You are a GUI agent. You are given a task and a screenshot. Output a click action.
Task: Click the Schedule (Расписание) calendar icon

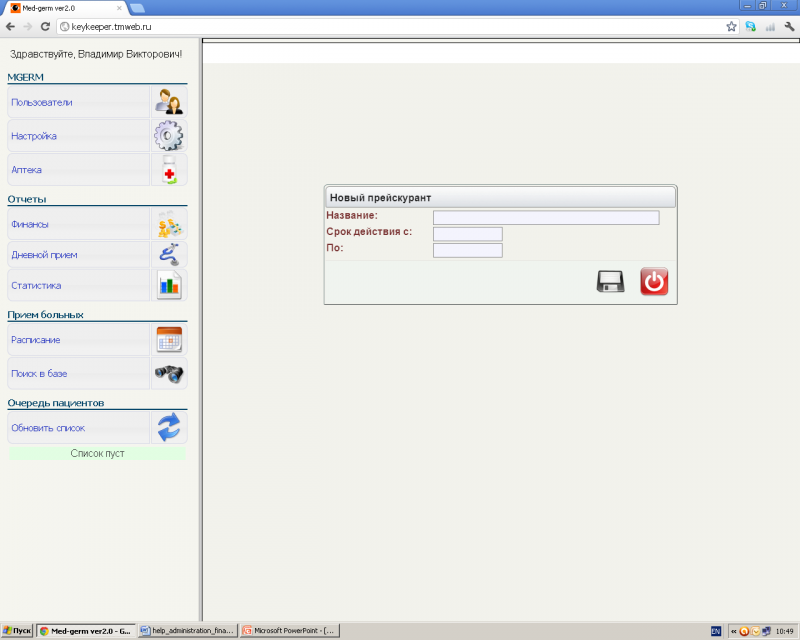point(168,340)
